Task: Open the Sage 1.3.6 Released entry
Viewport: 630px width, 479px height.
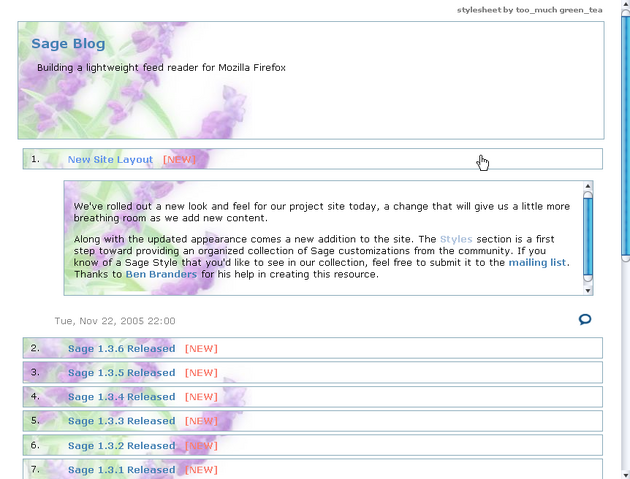Action: (x=121, y=348)
